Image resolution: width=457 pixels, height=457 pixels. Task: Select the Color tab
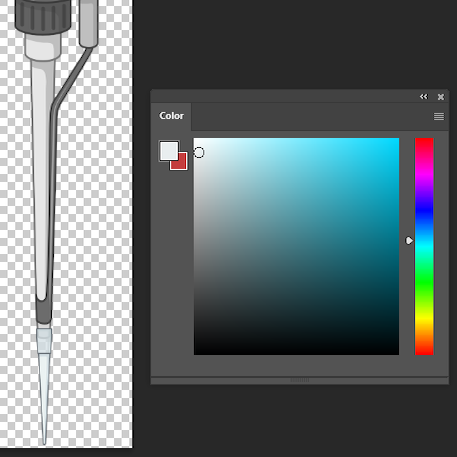[171, 116]
